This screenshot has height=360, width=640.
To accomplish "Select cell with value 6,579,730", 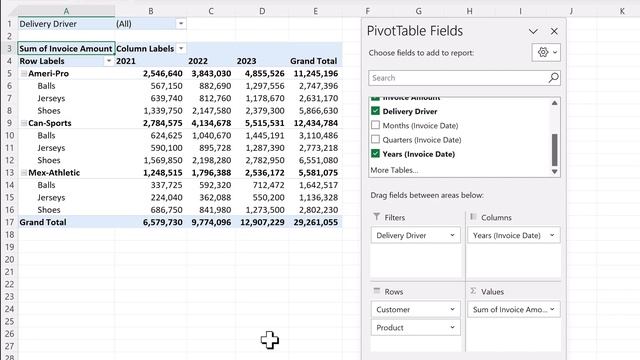I will click(151, 222).
